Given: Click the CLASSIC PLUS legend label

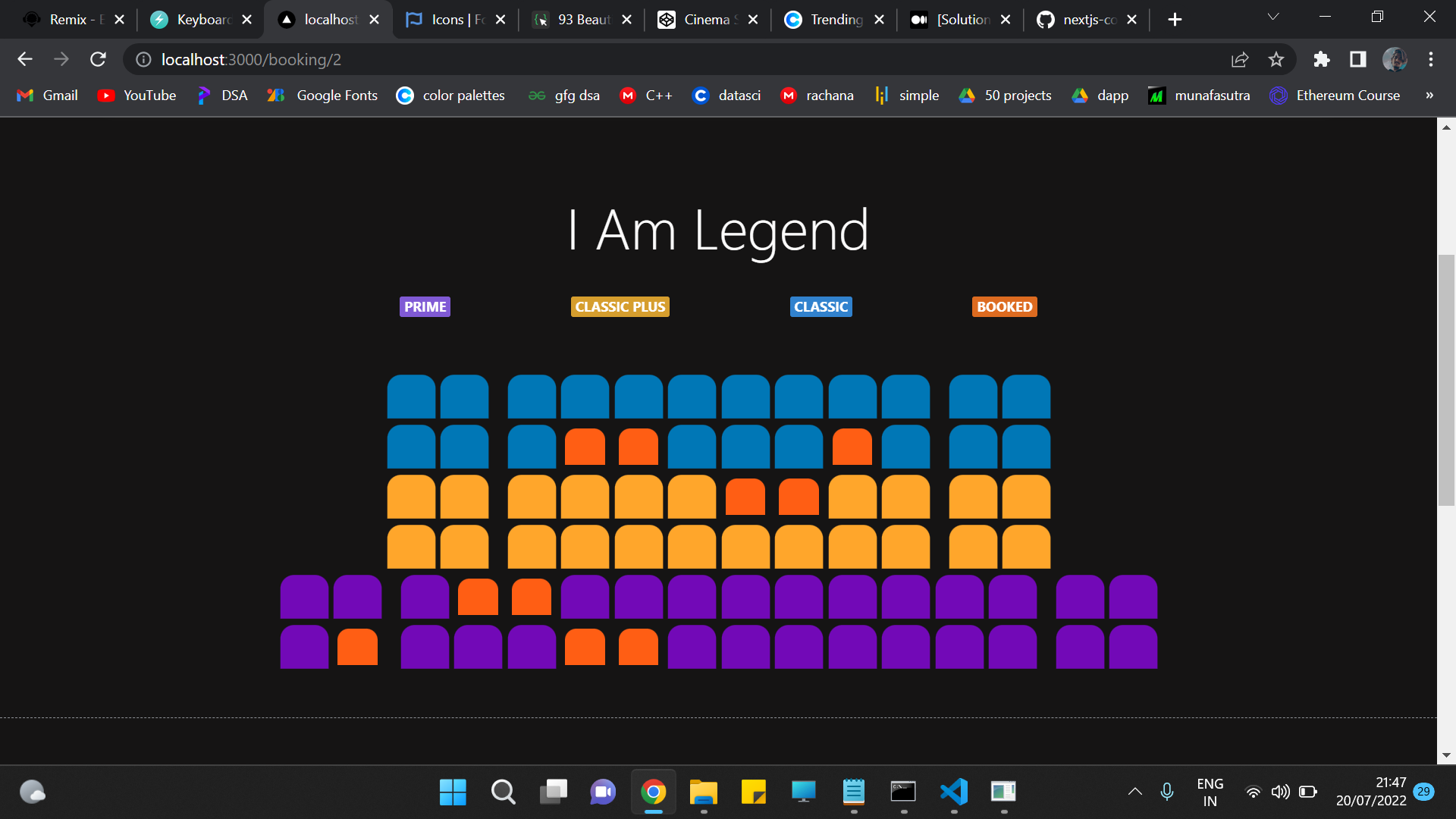Looking at the screenshot, I should tap(620, 307).
